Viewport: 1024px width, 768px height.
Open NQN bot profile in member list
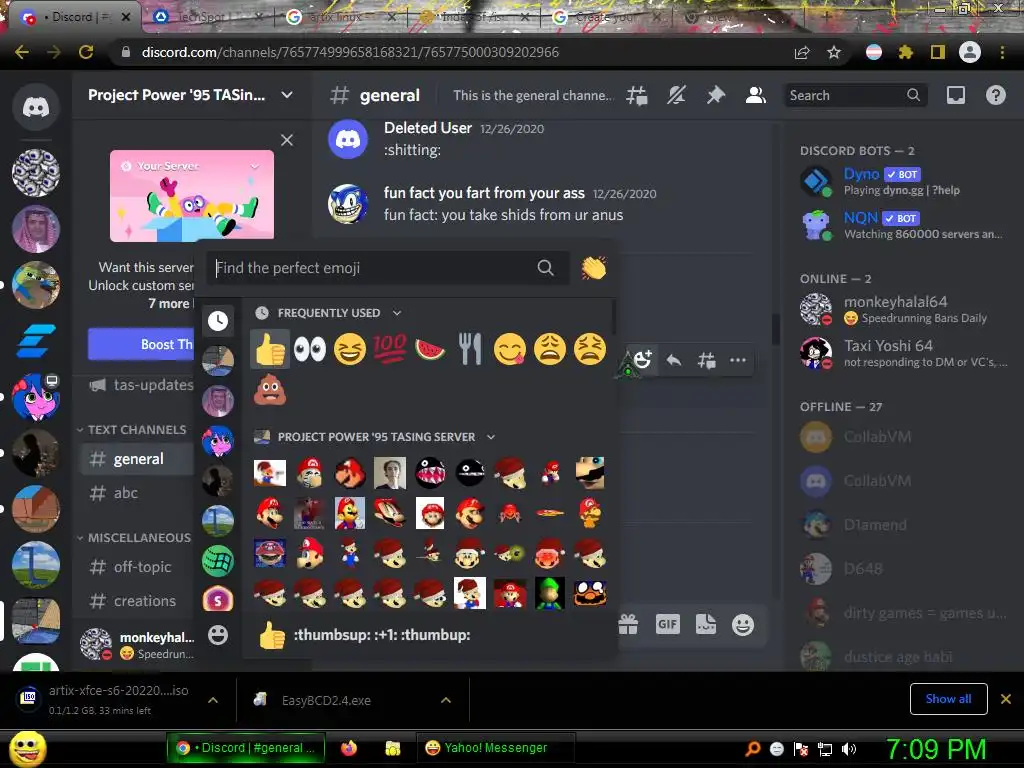(903, 225)
